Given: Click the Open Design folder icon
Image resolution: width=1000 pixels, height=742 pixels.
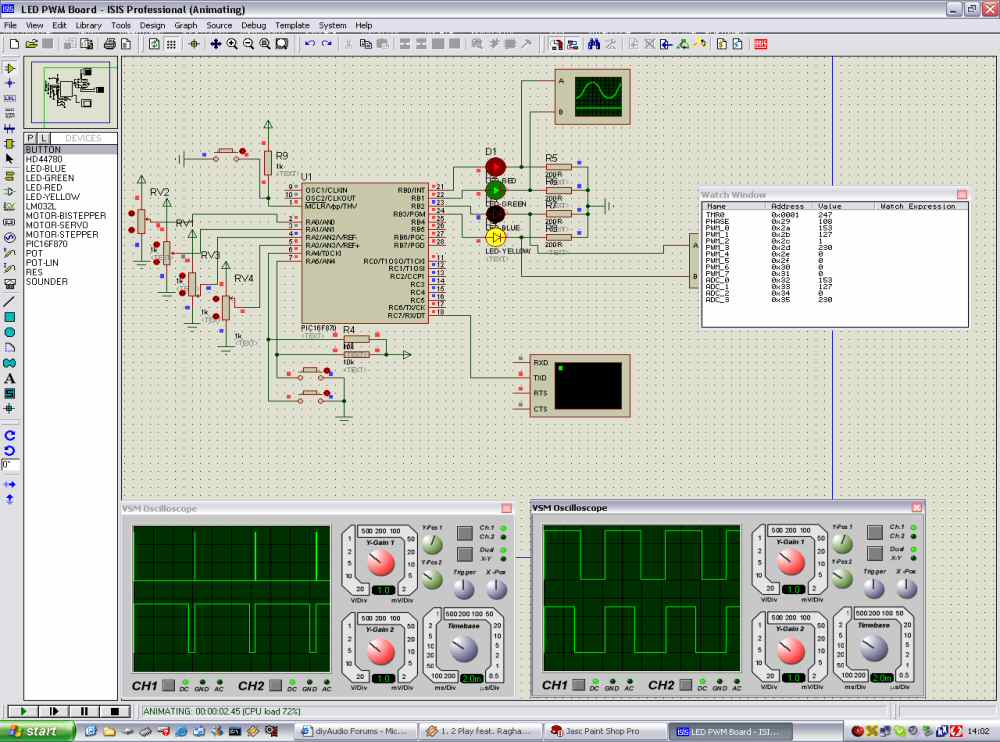Looking at the screenshot, I should pyautogui.click(x=31, y=44).
